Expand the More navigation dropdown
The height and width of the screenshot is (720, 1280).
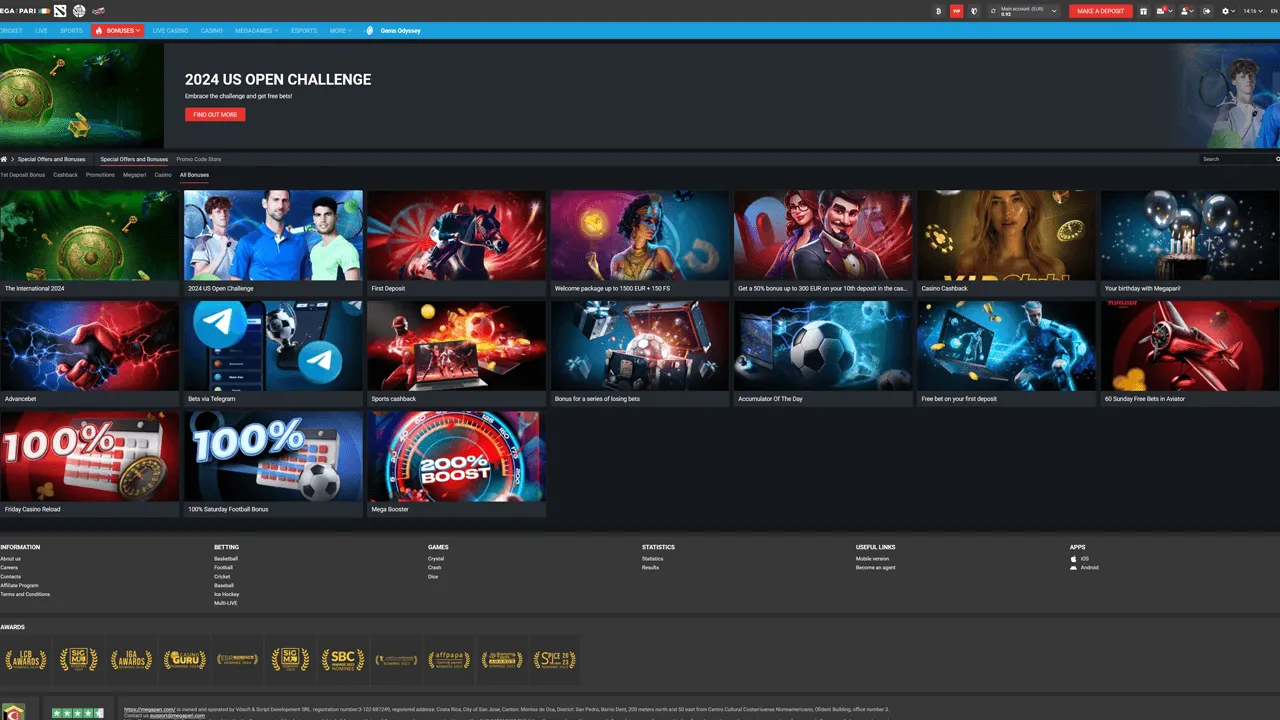click(341, 31)
